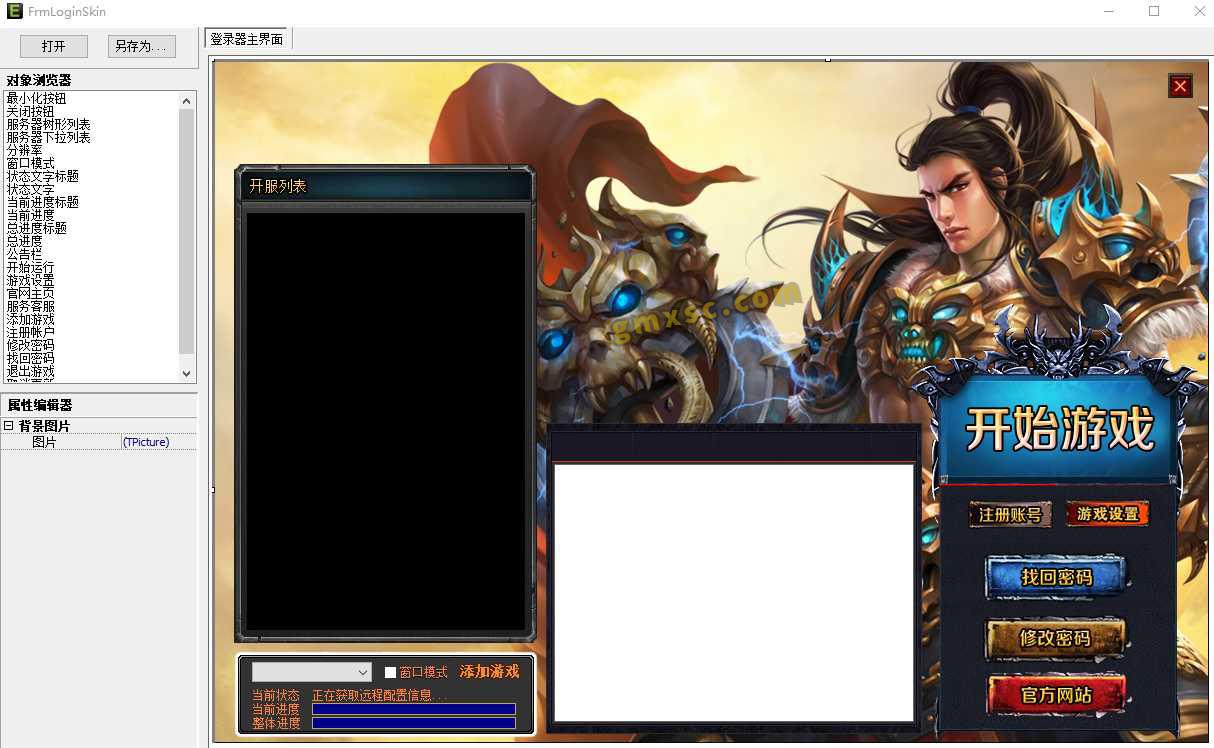1214x748 pixels.
Task: Click the 正在获取远程配置信息 status text
Action: point(379,695)
